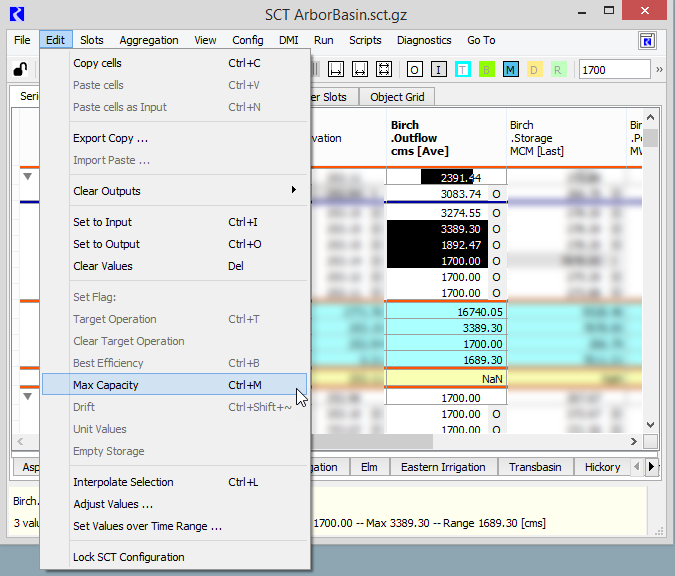This screenshot has width=675, height=576.
Task: Click the yellow D Drift flag button
Action: click(535, 70)
